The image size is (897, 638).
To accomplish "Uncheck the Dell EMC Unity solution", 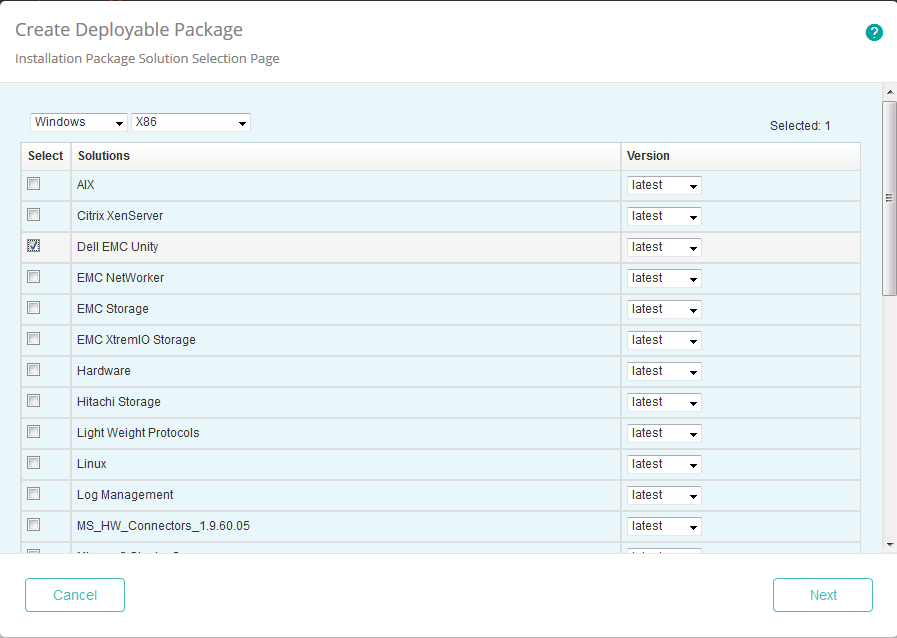I will (x=33, y=246).
